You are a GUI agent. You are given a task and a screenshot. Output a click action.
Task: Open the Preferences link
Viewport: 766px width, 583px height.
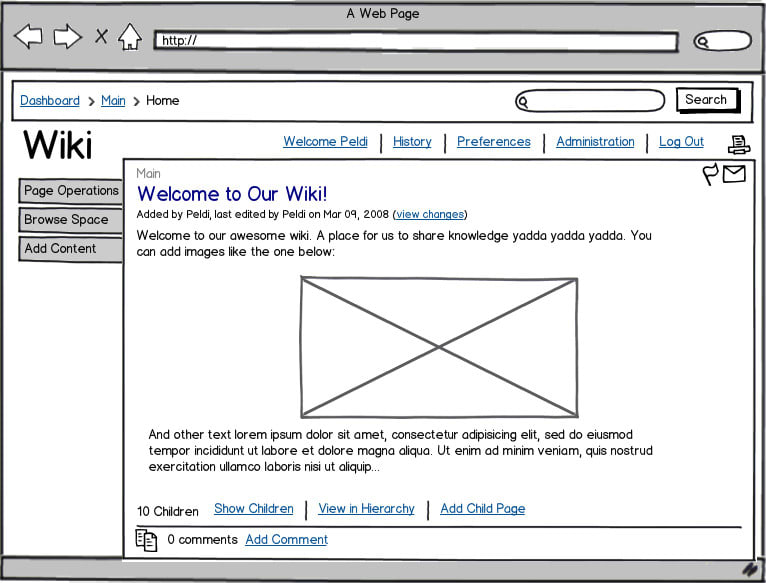click(x=494, y=142)
